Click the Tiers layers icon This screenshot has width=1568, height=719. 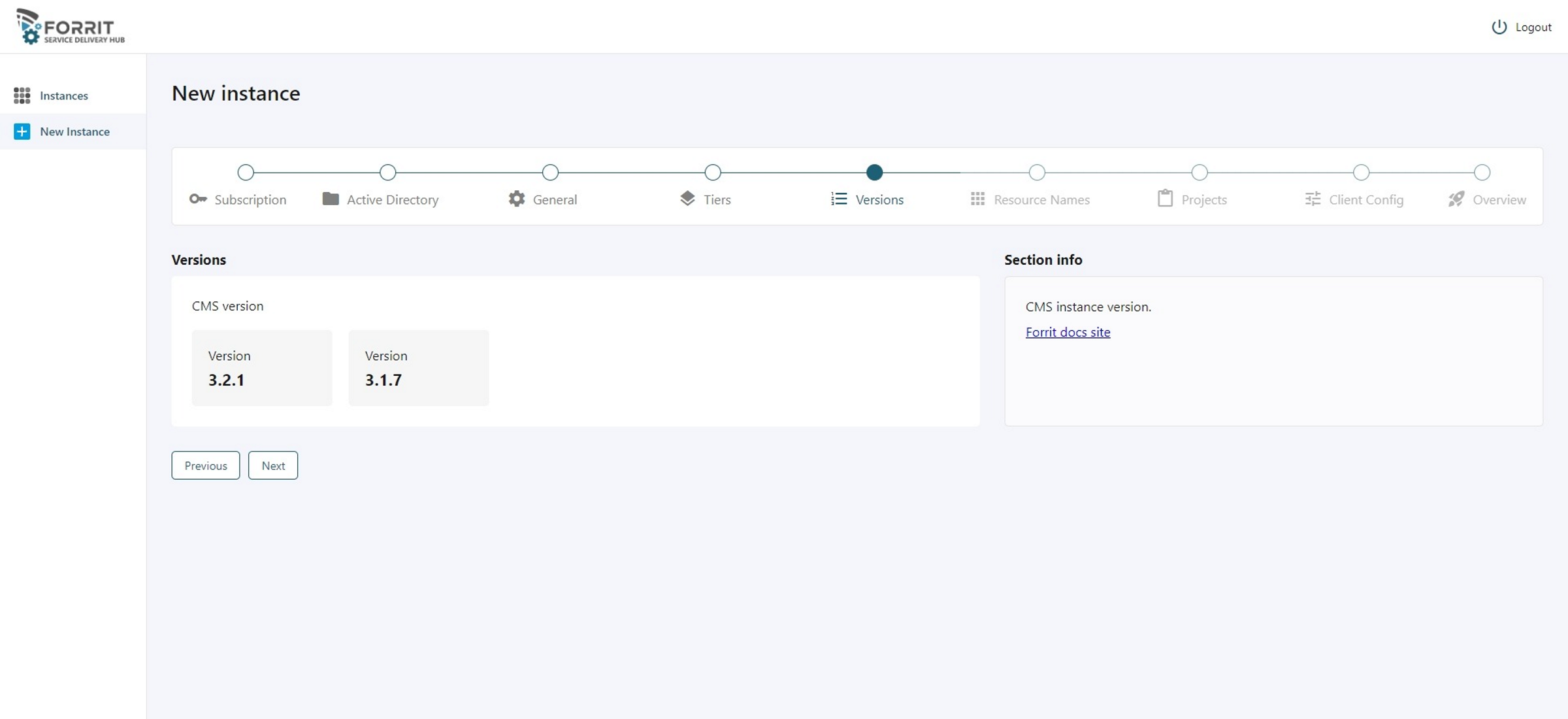(x=687, y=199)
